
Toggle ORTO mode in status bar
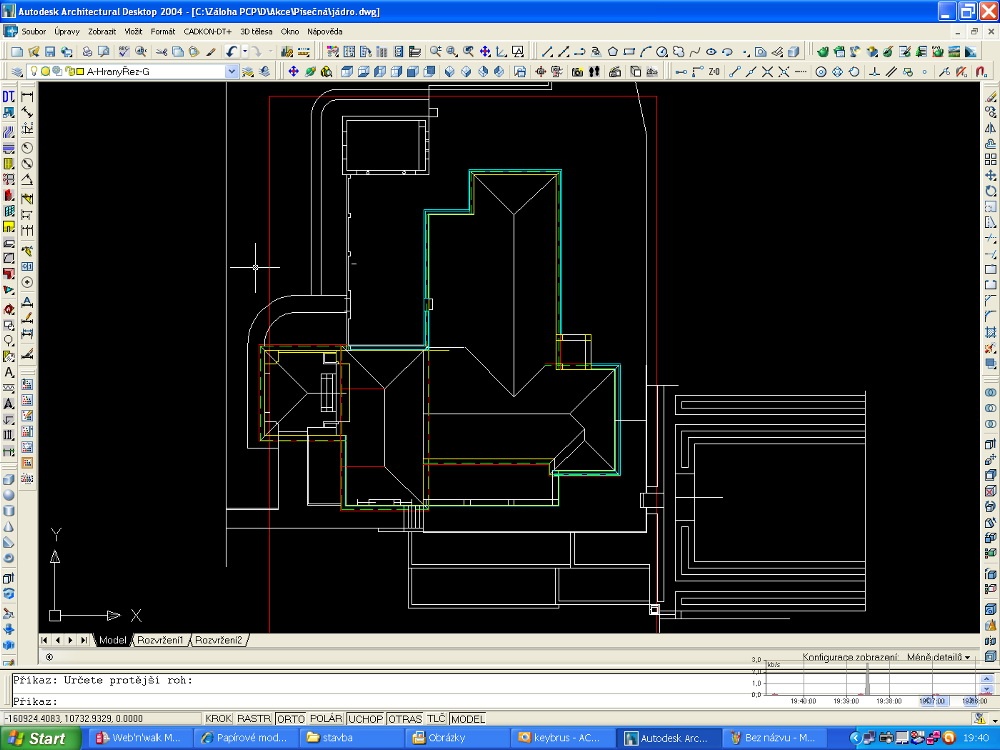[291, 719]
